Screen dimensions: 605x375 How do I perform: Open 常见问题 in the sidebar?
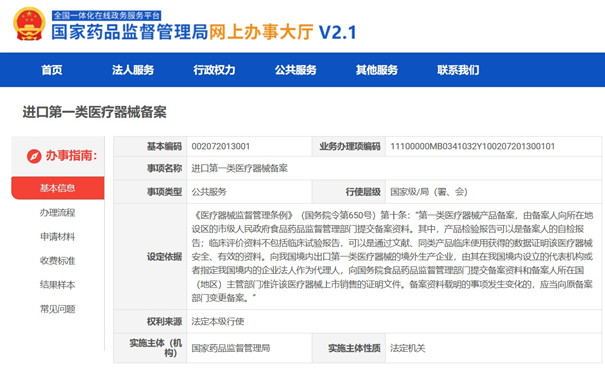(58, 309)
